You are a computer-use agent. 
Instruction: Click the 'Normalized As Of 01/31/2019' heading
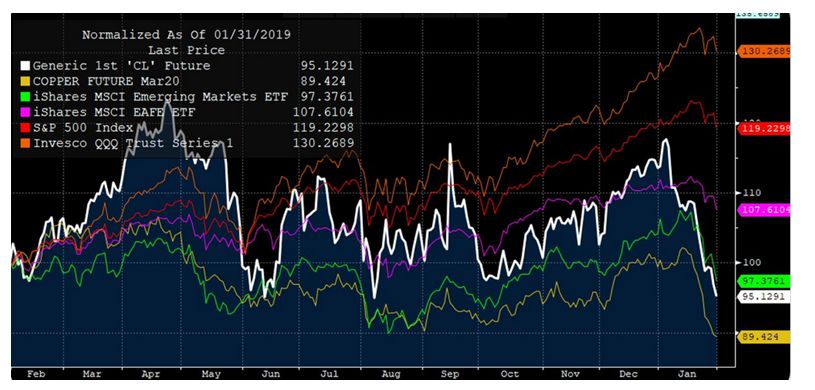(187, 35)
